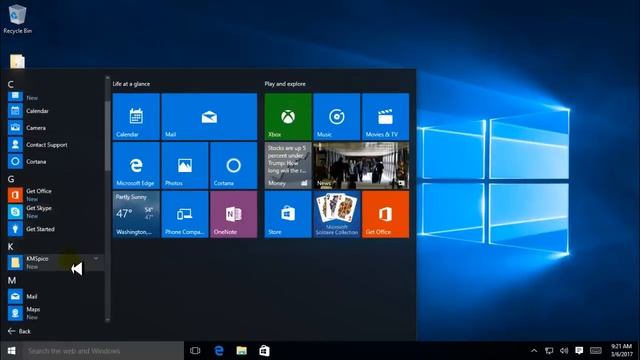Open Camera in the apps list
Viewport: 640px width, 360px height.
56,128
